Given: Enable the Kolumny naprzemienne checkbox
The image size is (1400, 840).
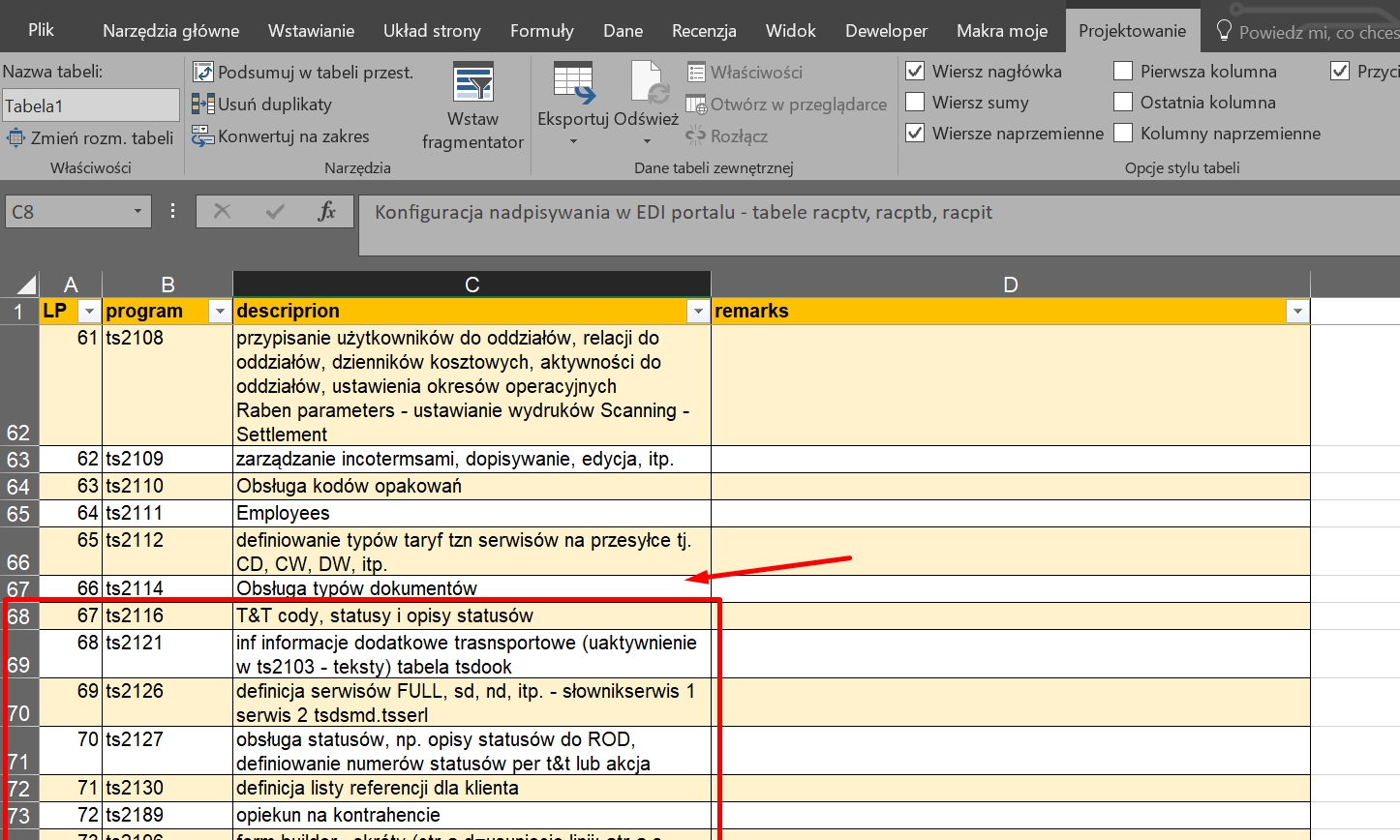Looking at the screenshot, I should (x=1123, y=134).
